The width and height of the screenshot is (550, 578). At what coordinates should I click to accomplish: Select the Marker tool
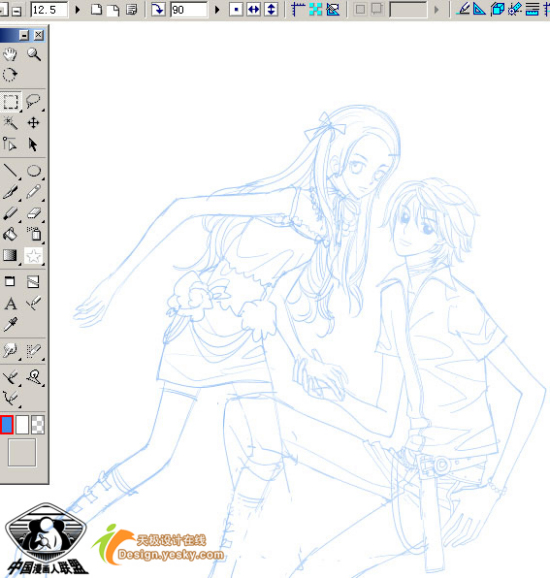10,213
